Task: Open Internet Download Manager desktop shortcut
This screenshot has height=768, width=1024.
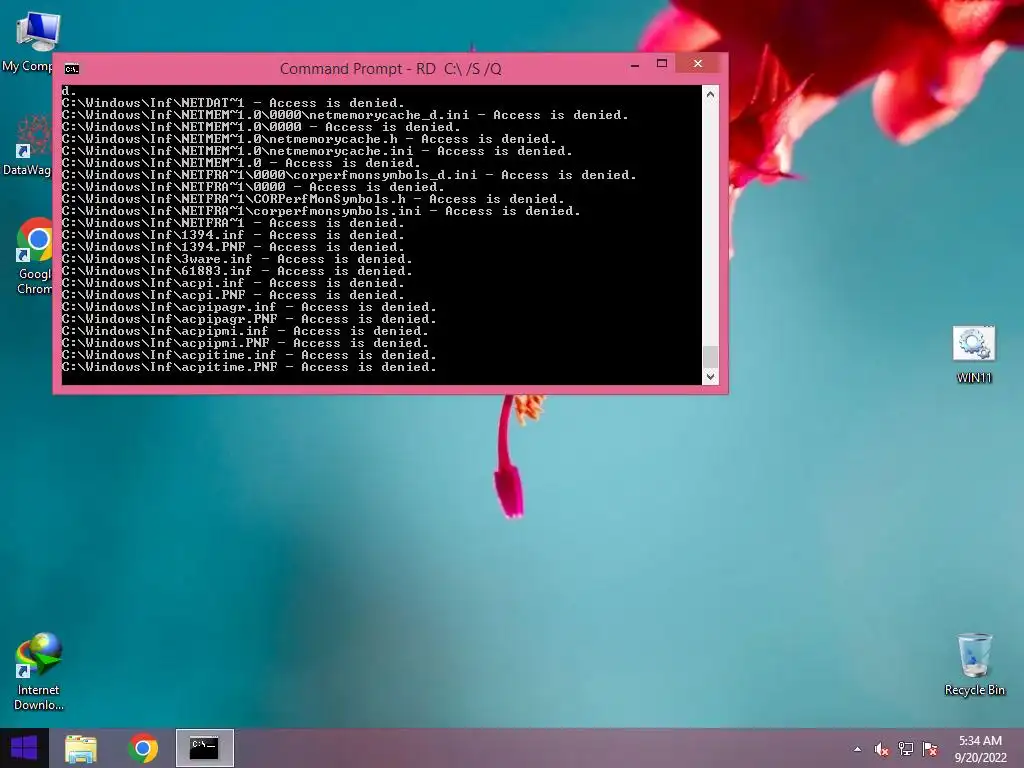Action: point(39,671)
